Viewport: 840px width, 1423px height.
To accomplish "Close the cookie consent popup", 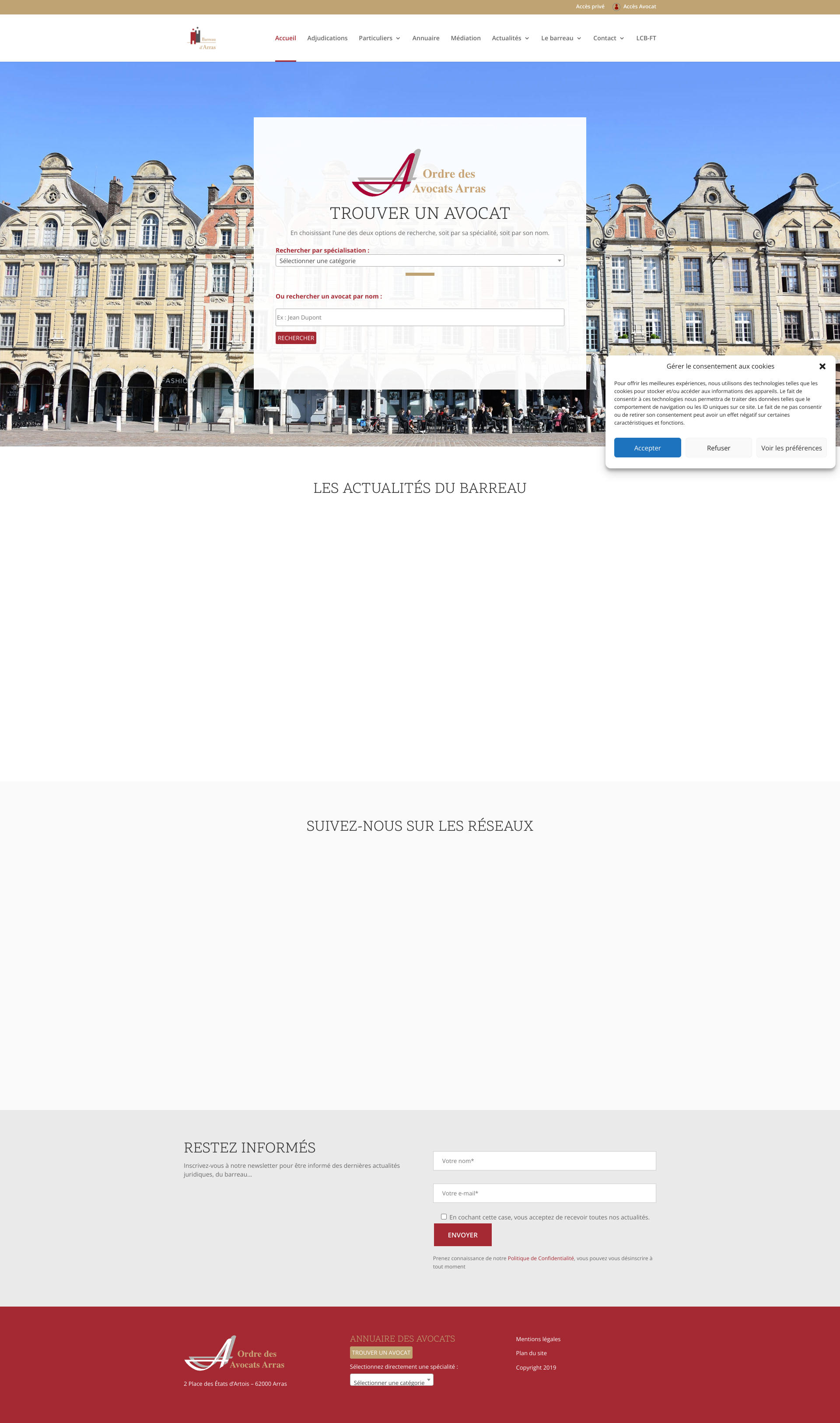I will (822, 366).
